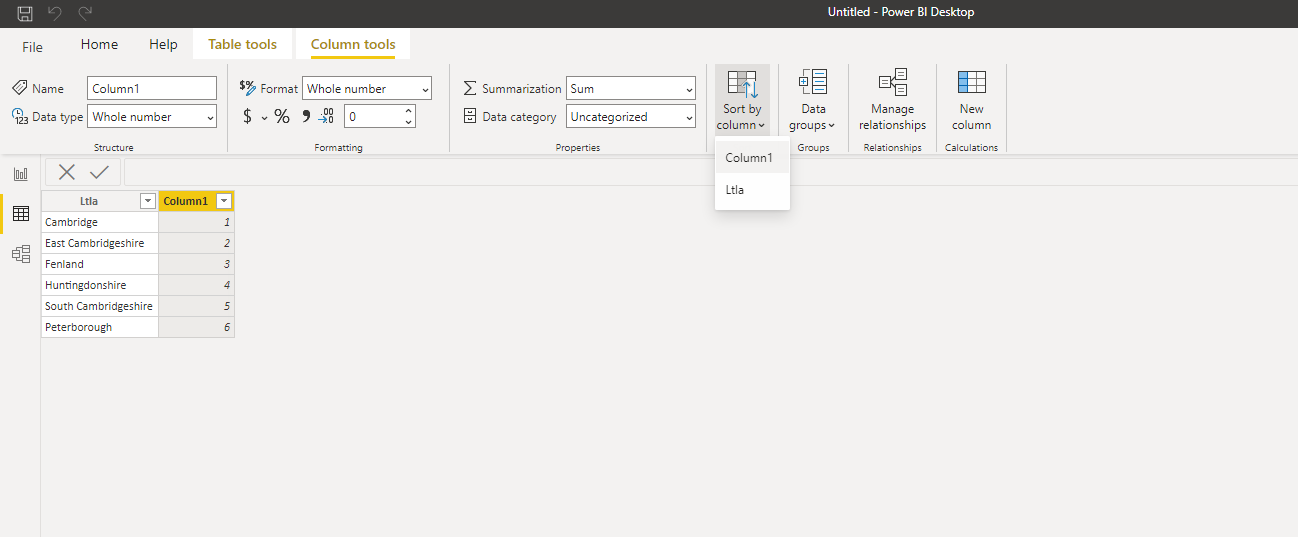Viewport: 1298px width, 537px height.
Task: Create a New column
Action: (971, 100)
